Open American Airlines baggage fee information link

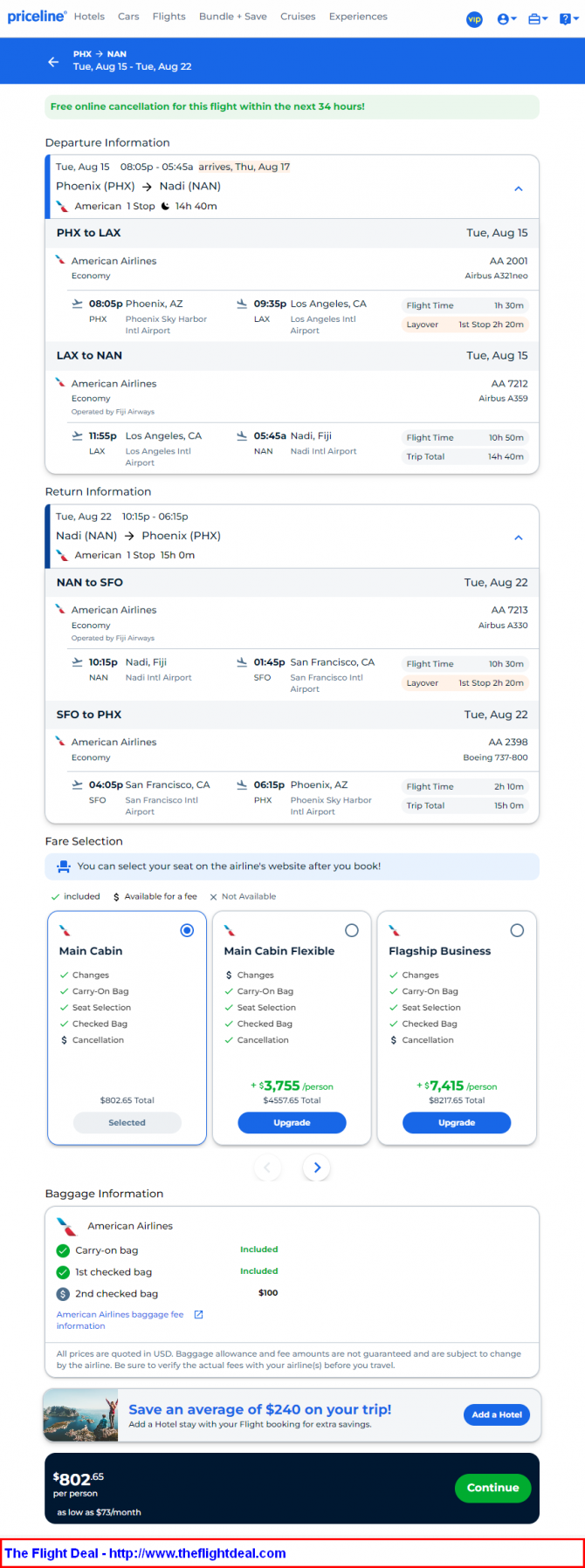[x=120, y=1320]
